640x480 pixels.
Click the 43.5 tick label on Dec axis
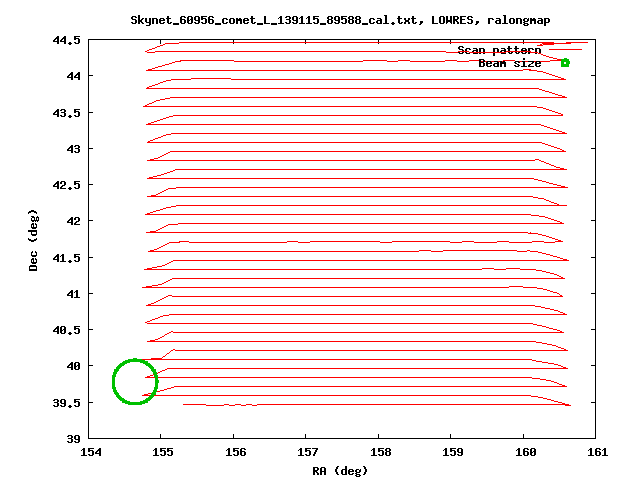point(67,112)
